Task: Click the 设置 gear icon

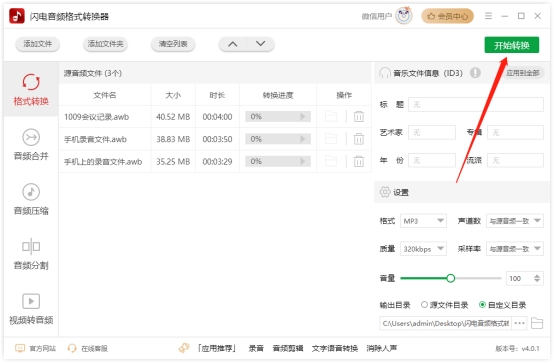Action: coord(385,192)
